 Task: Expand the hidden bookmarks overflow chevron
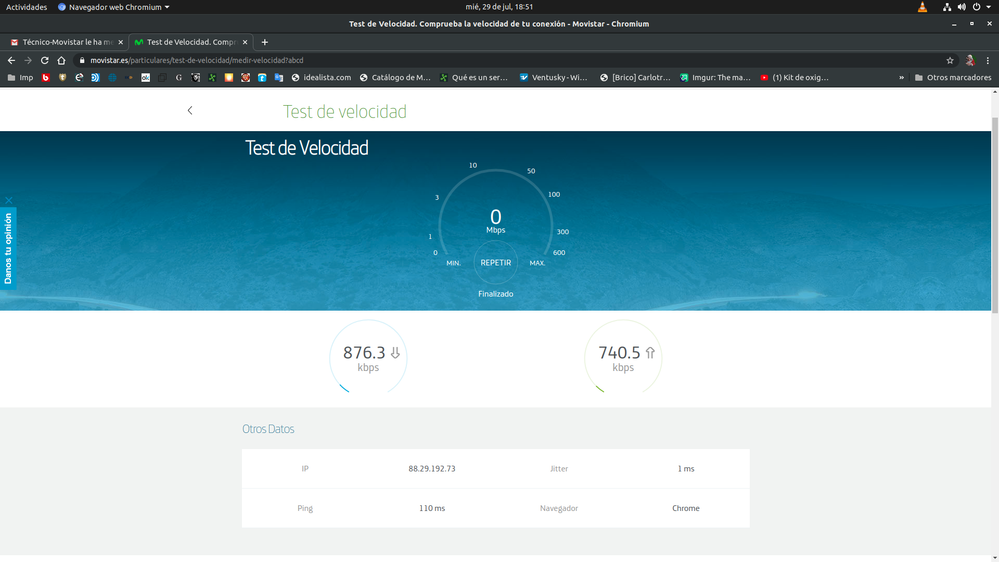click(902, 77)
